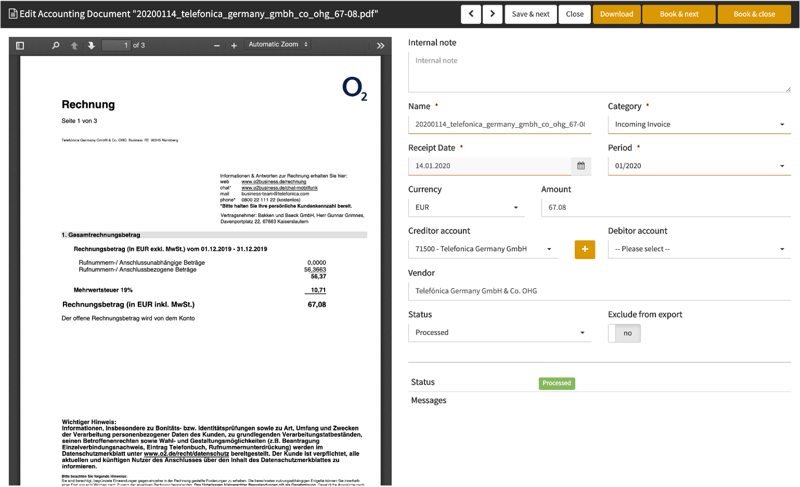Click the O2 logo in the PDF
800x487 pixels.
(355, 88)
